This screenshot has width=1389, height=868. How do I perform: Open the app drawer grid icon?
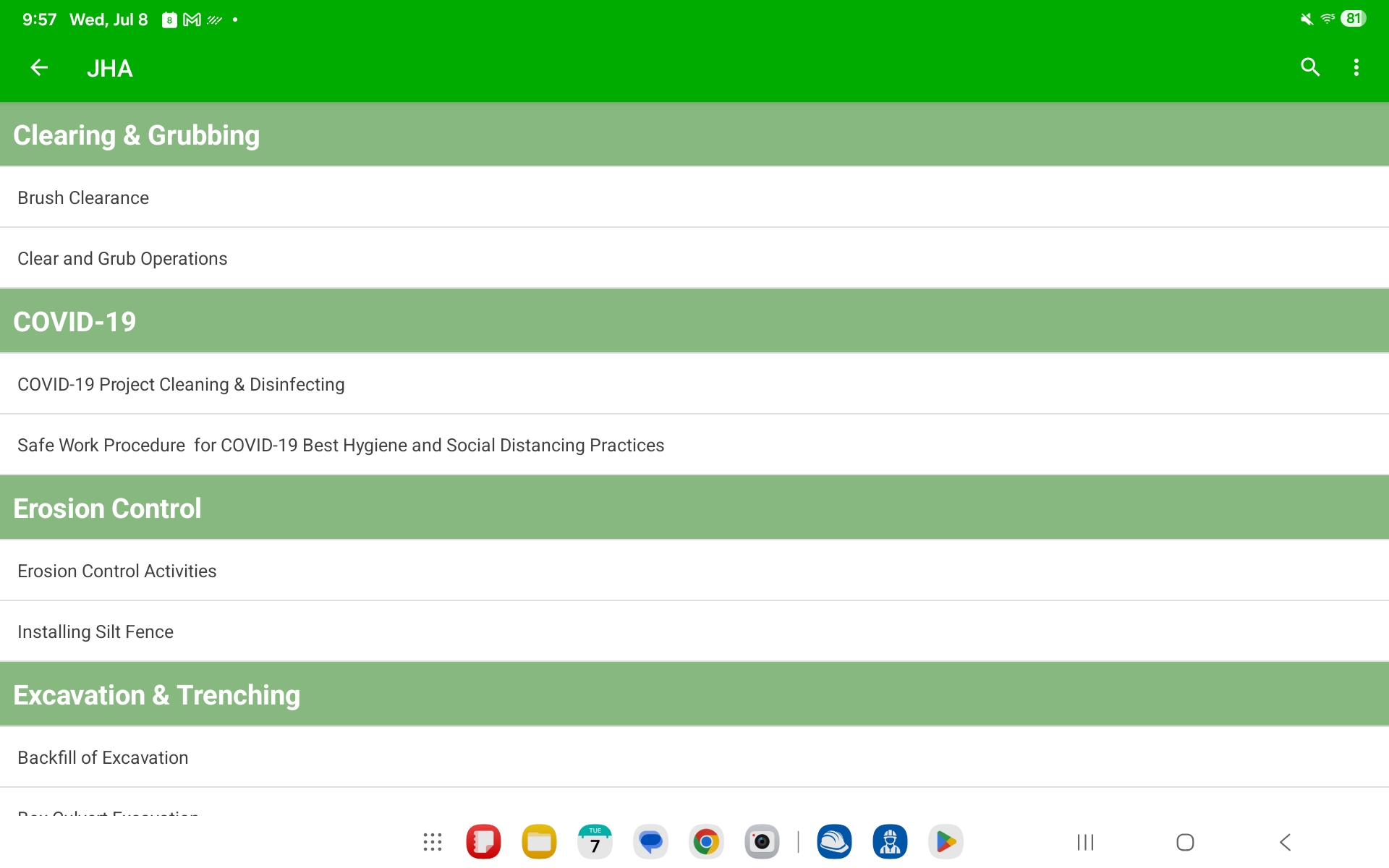tap(433, 842)
